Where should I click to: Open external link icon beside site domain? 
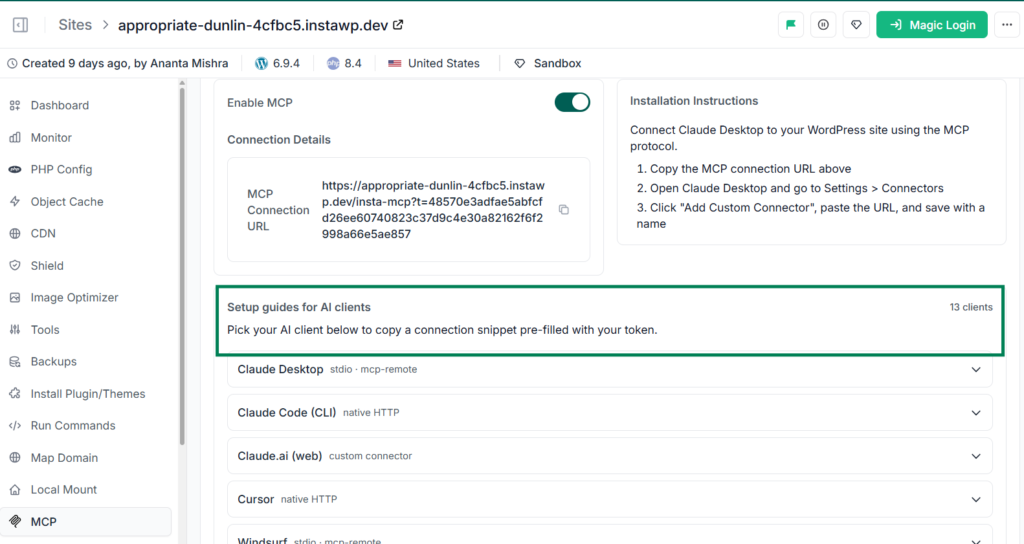398,25
